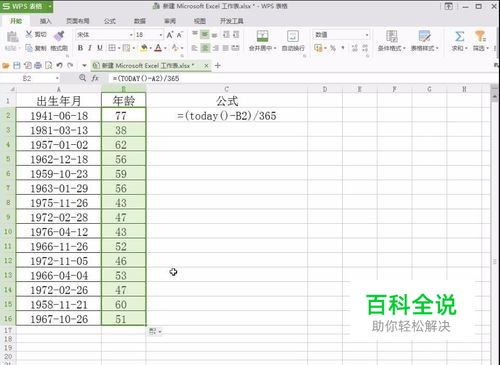The height and width of the screenshot is (365, 500).
Task: Click the AutoSum sigma (求和) icon
Action: click(x=459, y=36)
